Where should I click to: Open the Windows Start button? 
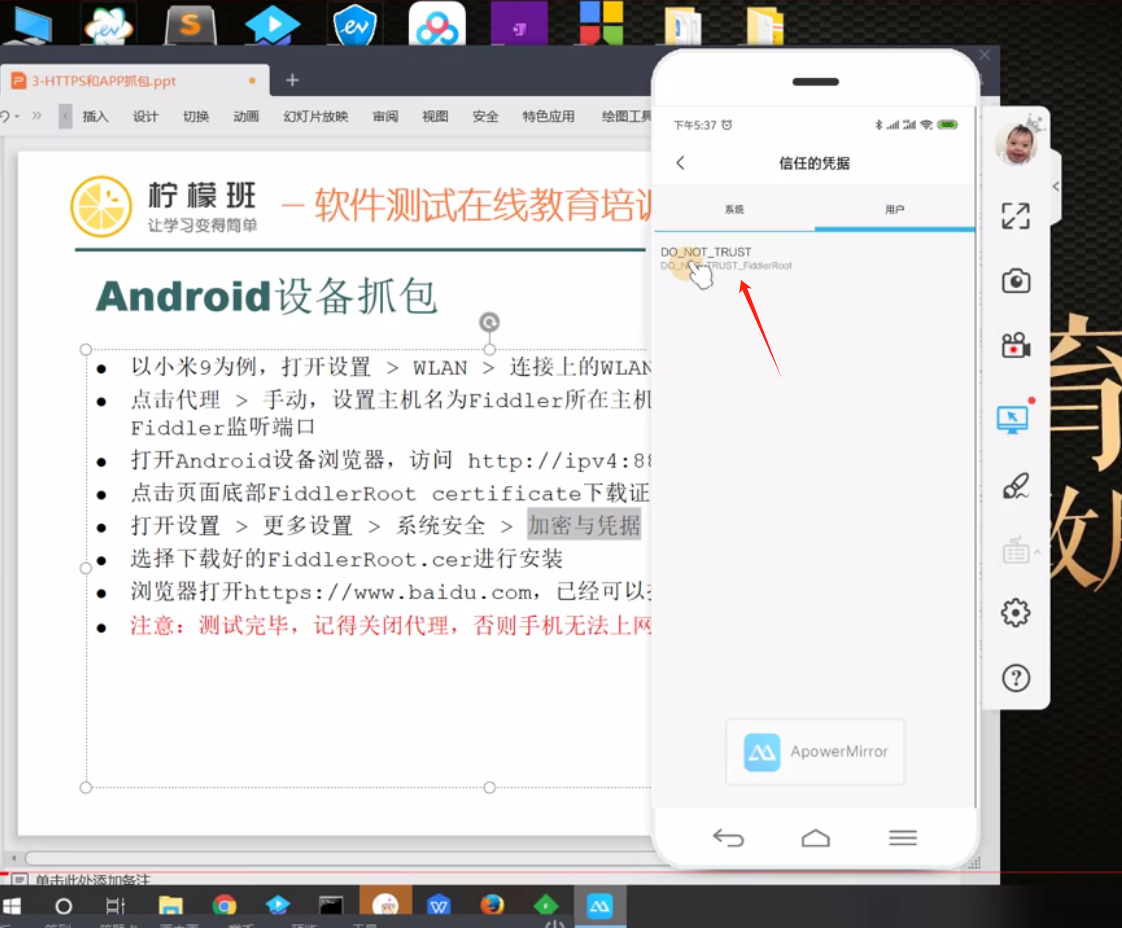click(11, 906)
